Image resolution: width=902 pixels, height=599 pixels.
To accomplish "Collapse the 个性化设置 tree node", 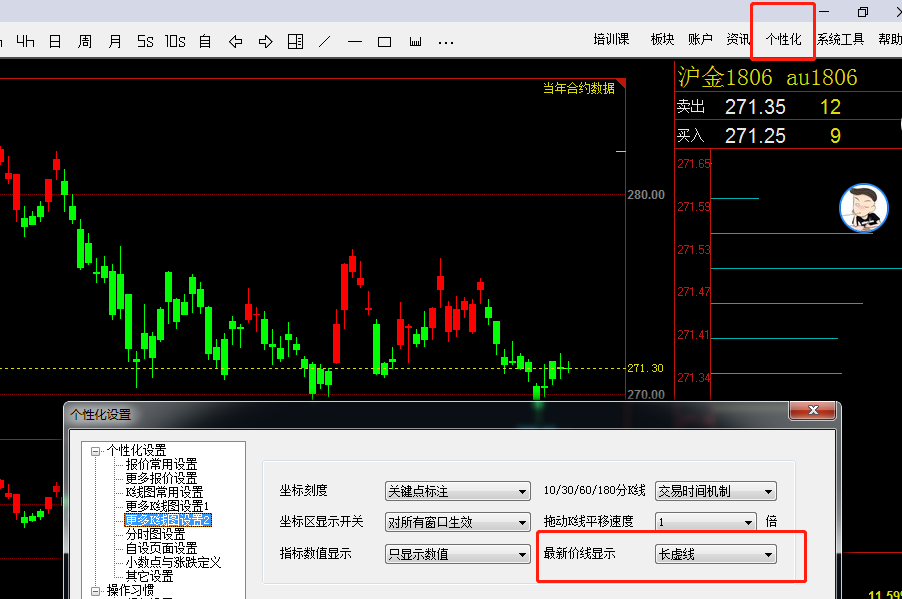I will pos(96,451).
